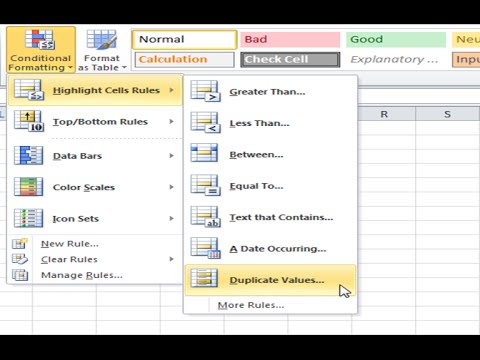Select Color Scales in the menu
Viewport: 480px width, 360px height.
coord(95,187)
